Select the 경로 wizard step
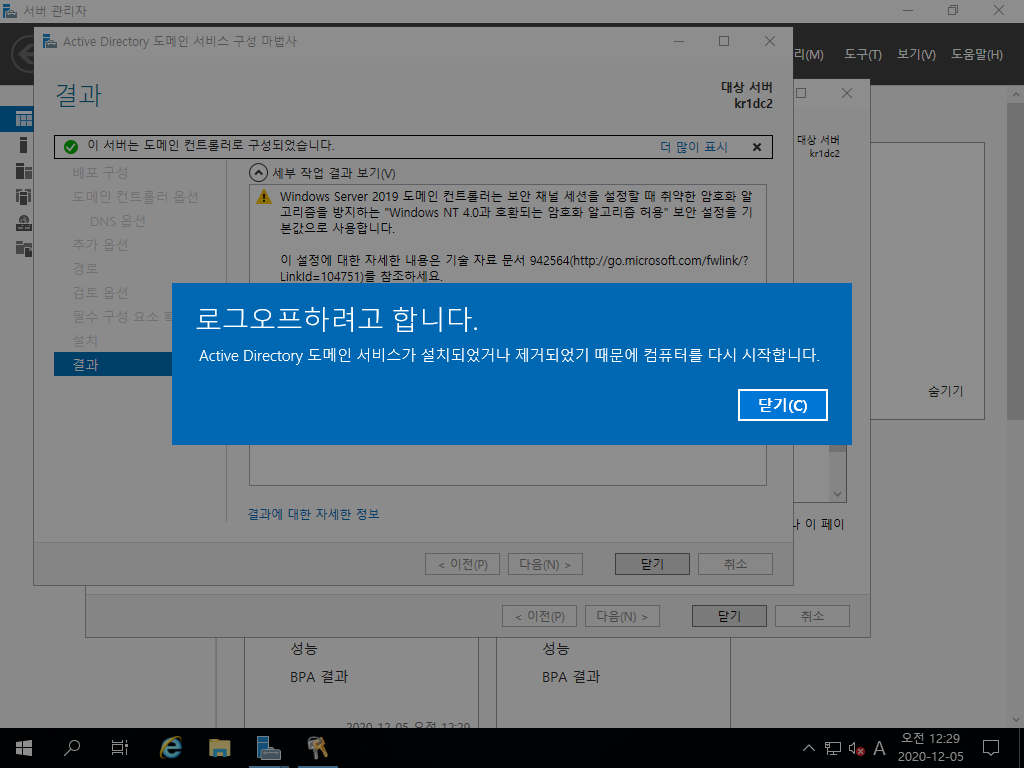Viewport: 1024px width, 768px height. [85, 268]
